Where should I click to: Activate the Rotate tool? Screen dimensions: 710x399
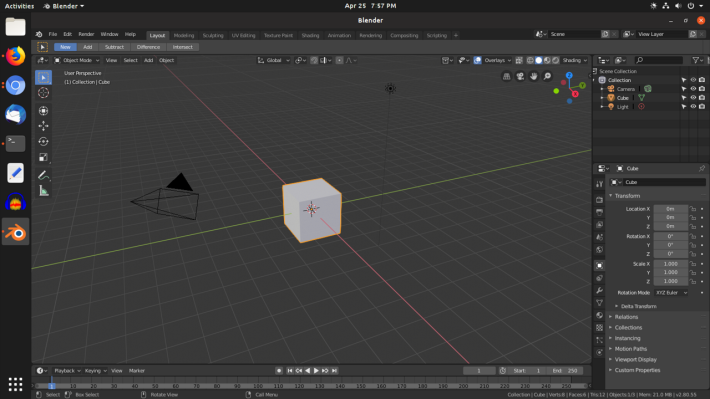(43, 141)
